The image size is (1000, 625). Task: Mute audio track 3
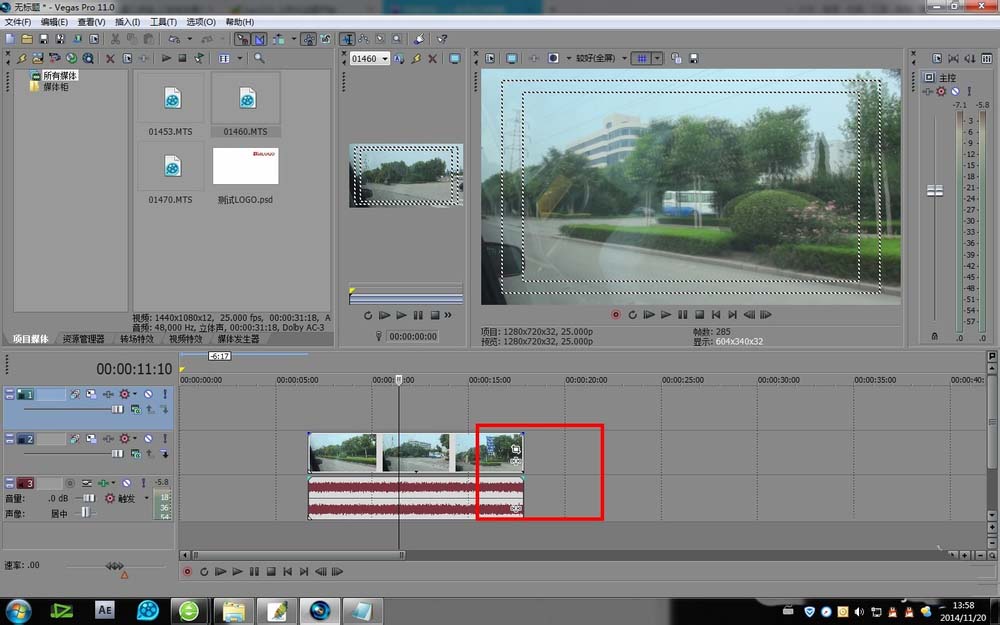click(126, 483)
